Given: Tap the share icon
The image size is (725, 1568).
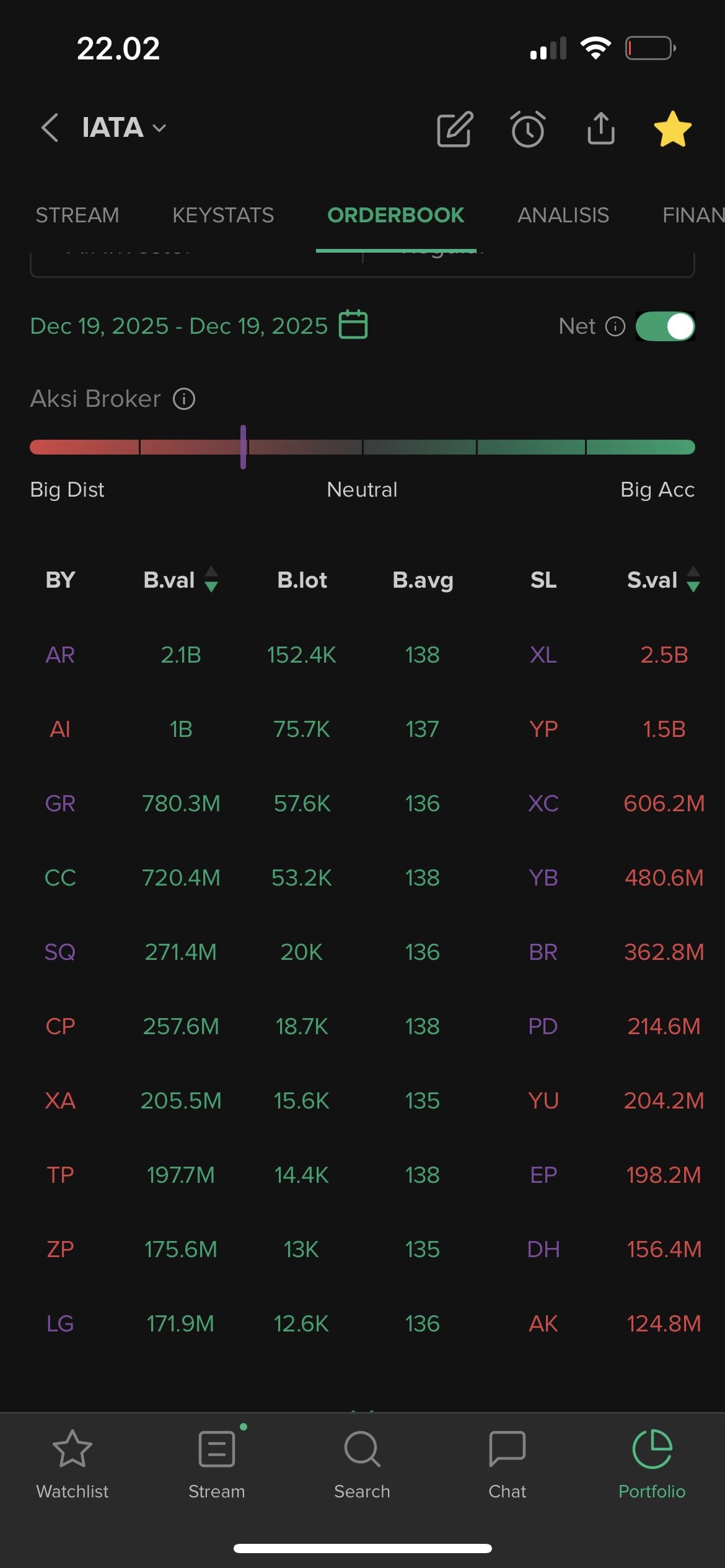Looking at the screenshot, I should point(601,128).
